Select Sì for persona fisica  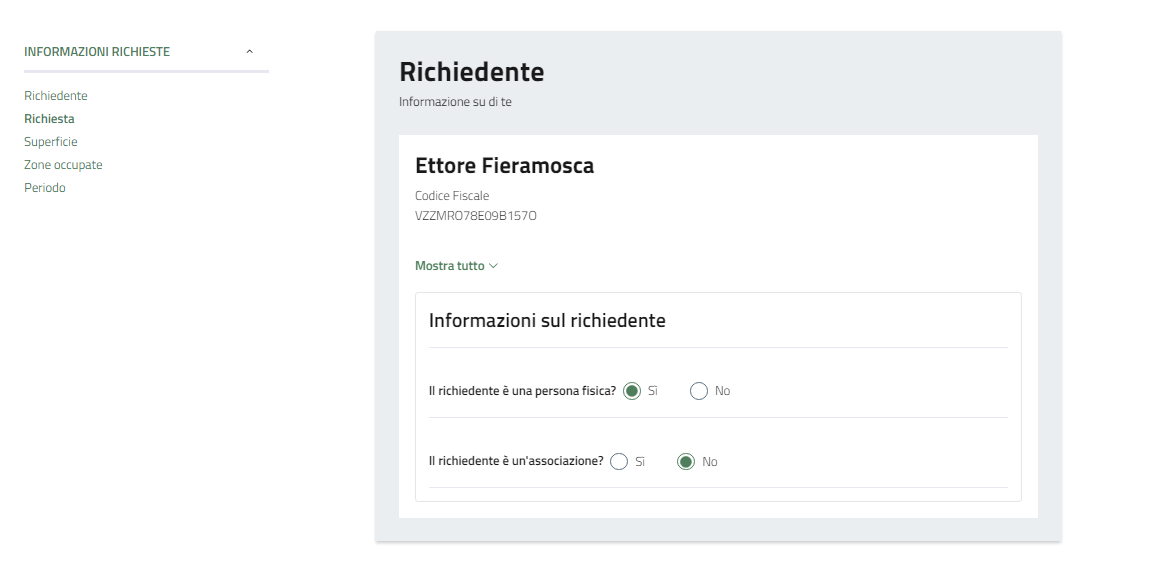632,391
